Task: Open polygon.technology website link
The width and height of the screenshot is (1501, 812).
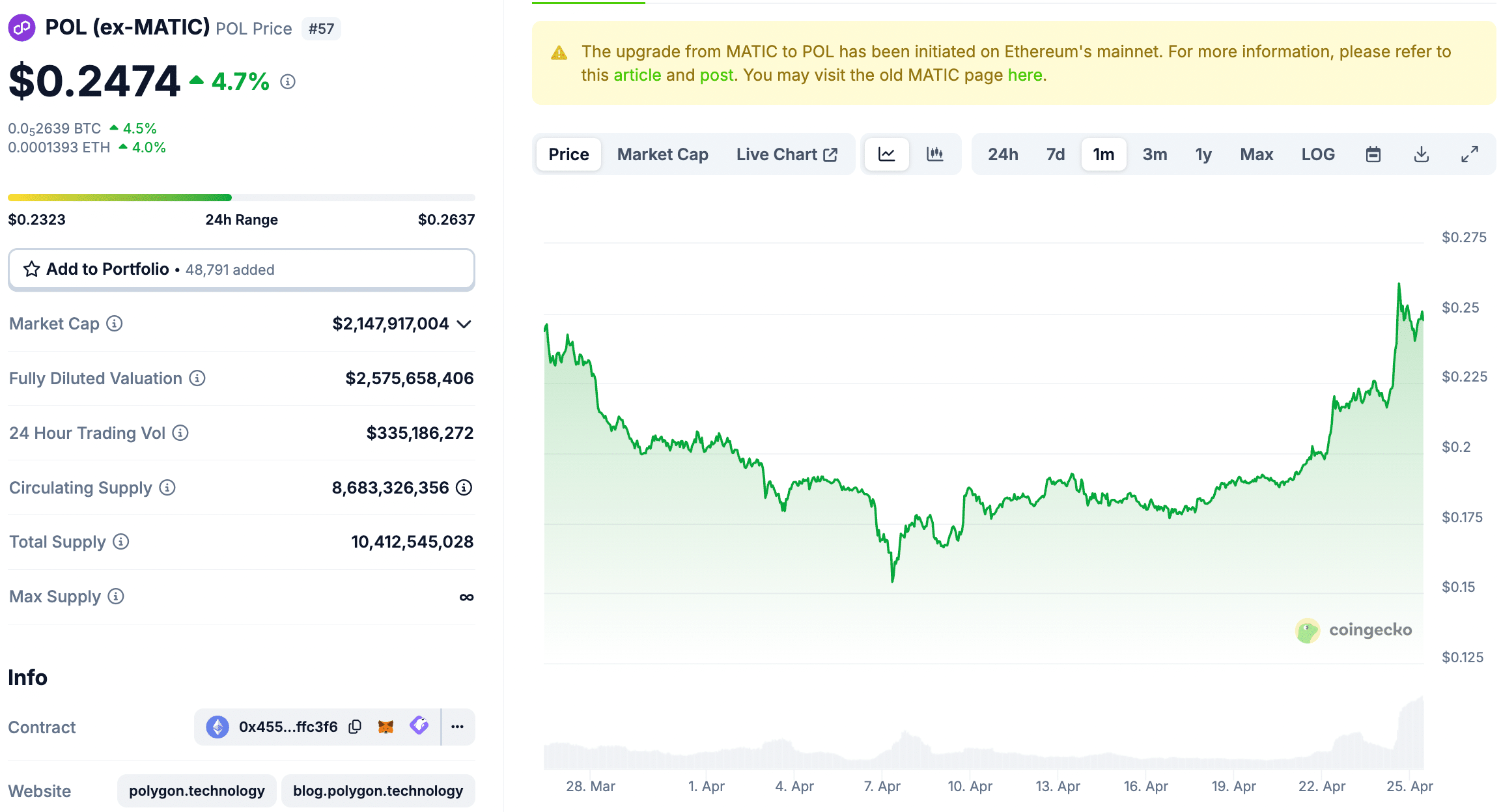Action: [197, 790]
